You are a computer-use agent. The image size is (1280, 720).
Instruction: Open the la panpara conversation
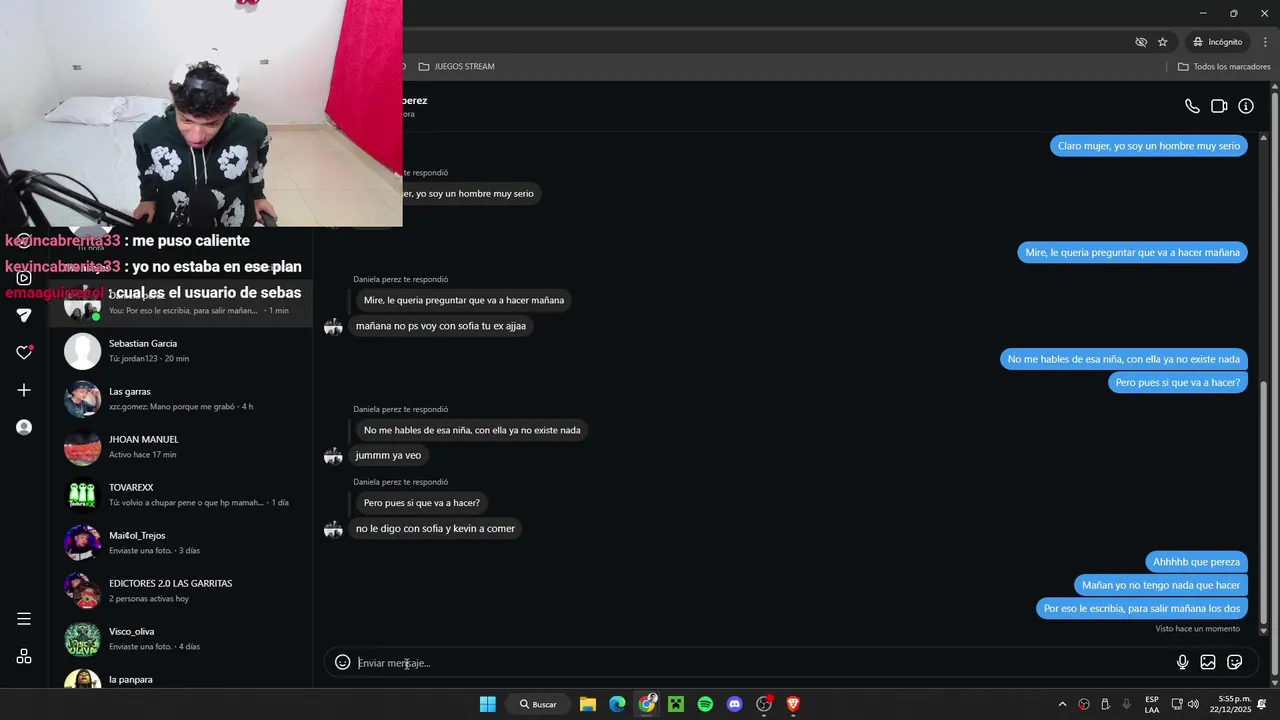click(181, 678)
